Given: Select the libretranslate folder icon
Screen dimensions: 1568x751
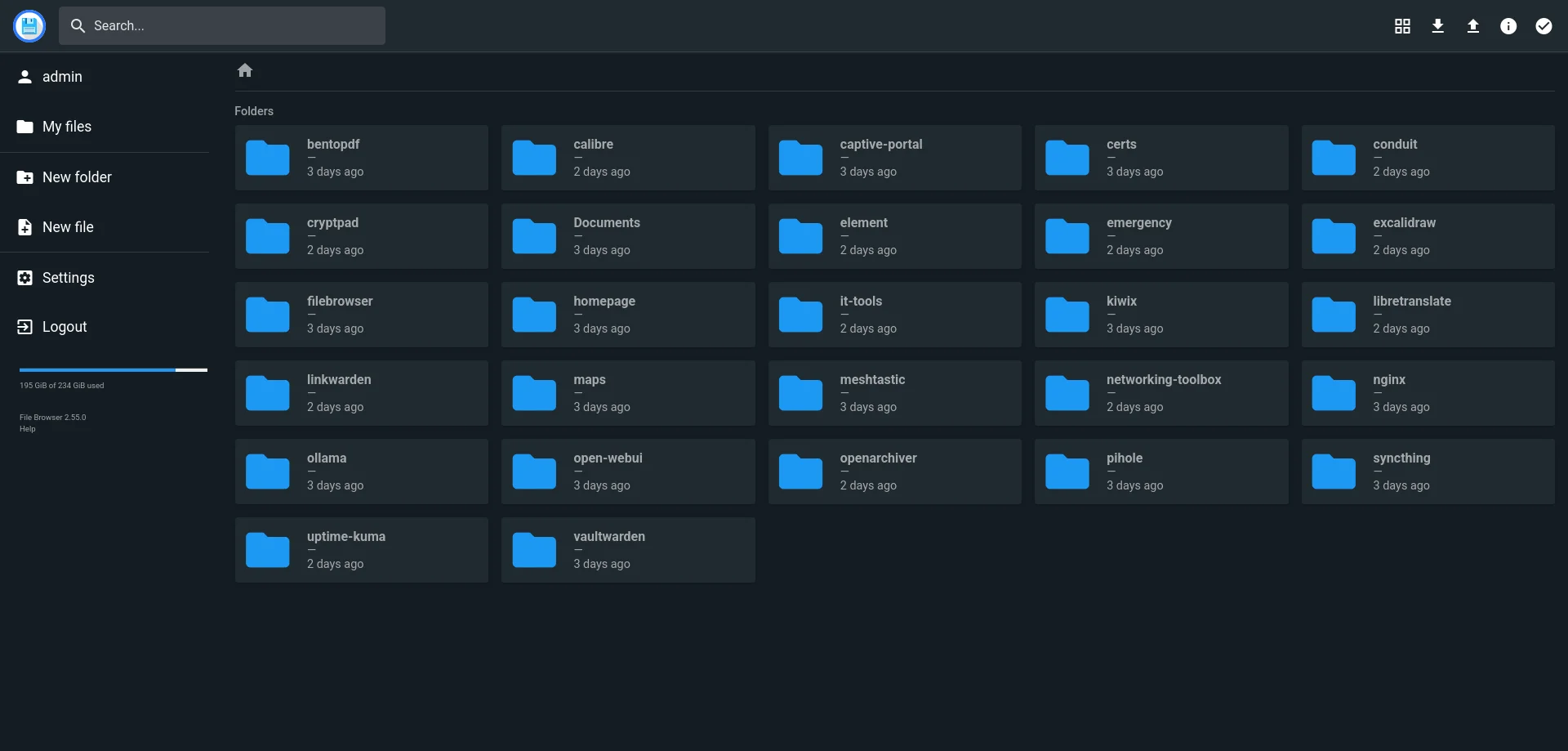Looking at the screenshot, I should coord(1334,315).
